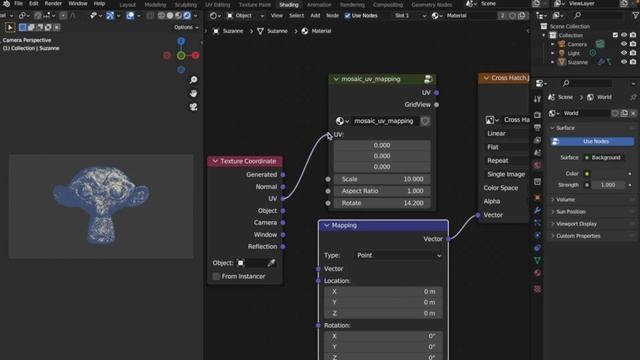
Task: Open the Physics properties tab icon
Action: (537, 235)
